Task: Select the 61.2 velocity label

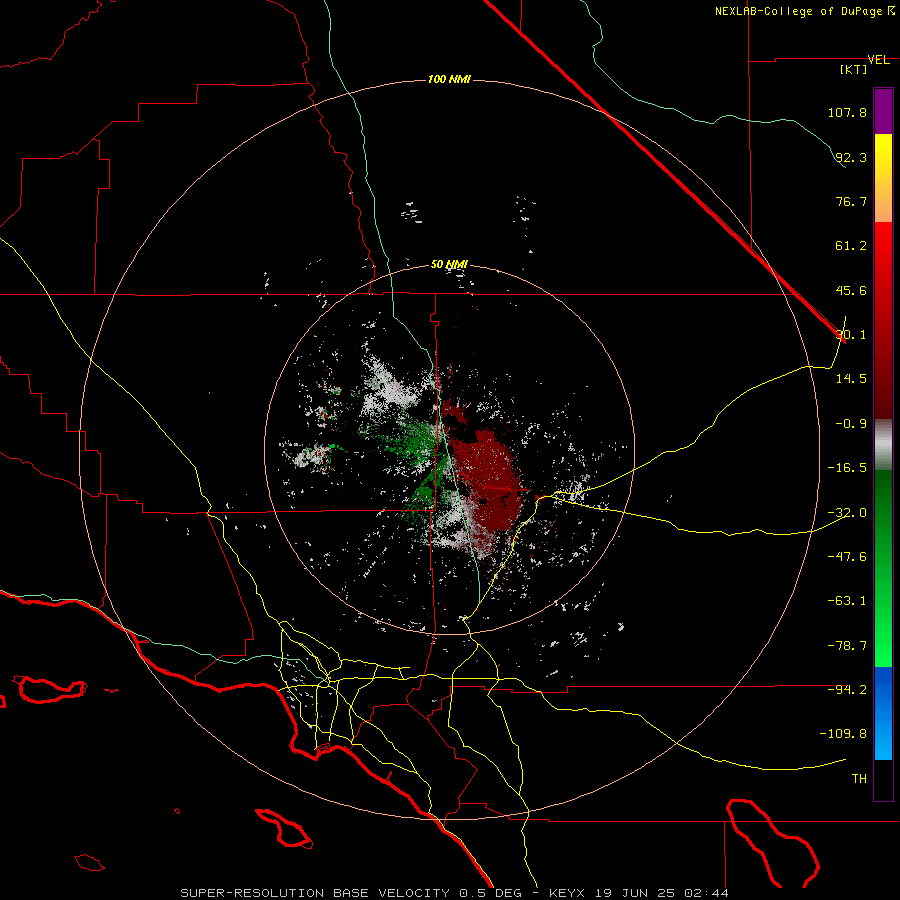Action: (851, 246)
